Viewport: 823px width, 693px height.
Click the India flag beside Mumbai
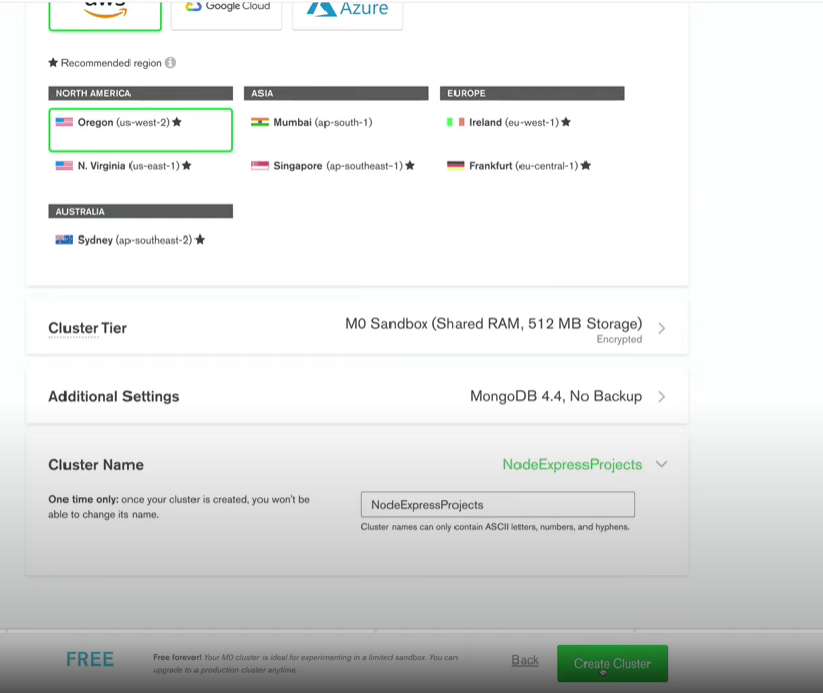(260, 122)
